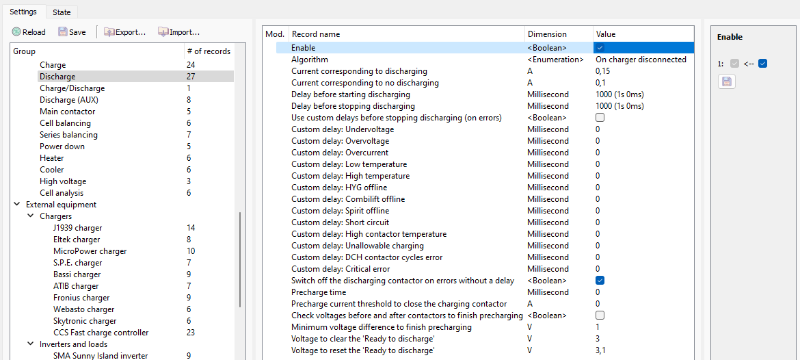Select the High voltage group

click(x=63, y=181)
